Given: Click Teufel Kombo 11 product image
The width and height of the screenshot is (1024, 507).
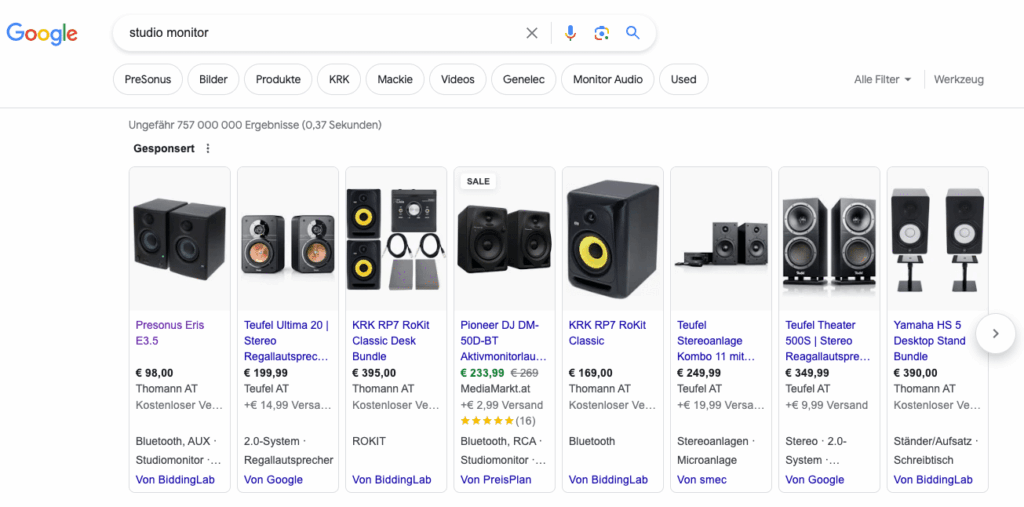Looking at the screenshot, I should (x=722, y=238).
